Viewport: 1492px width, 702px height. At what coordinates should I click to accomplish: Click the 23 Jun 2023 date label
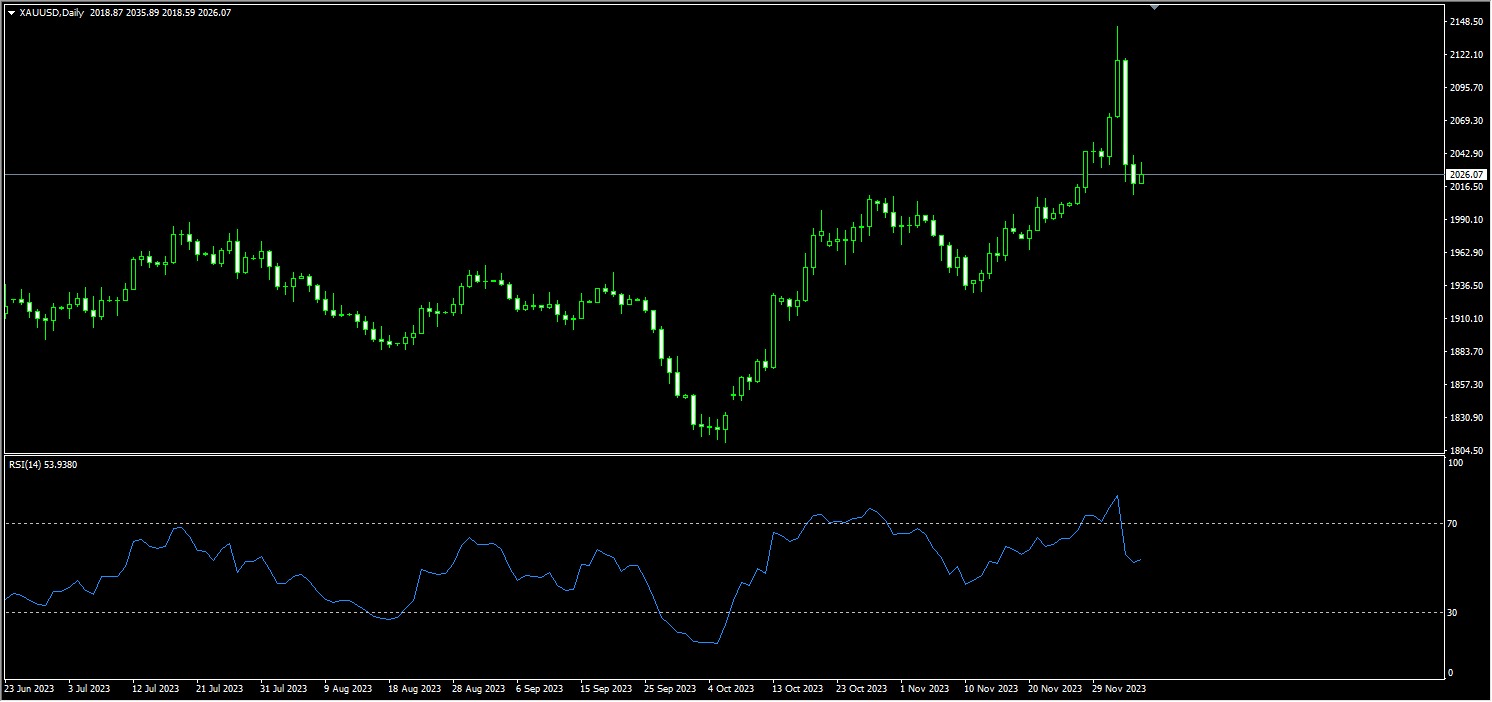point(30,689)
